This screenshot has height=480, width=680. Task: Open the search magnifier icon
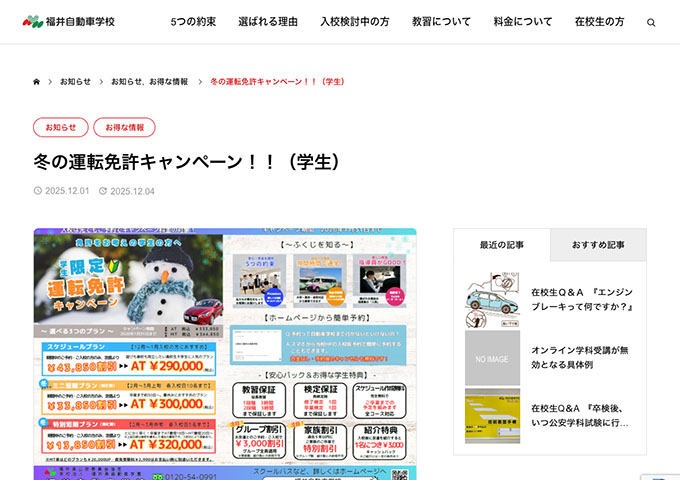(x=651, y=22)
